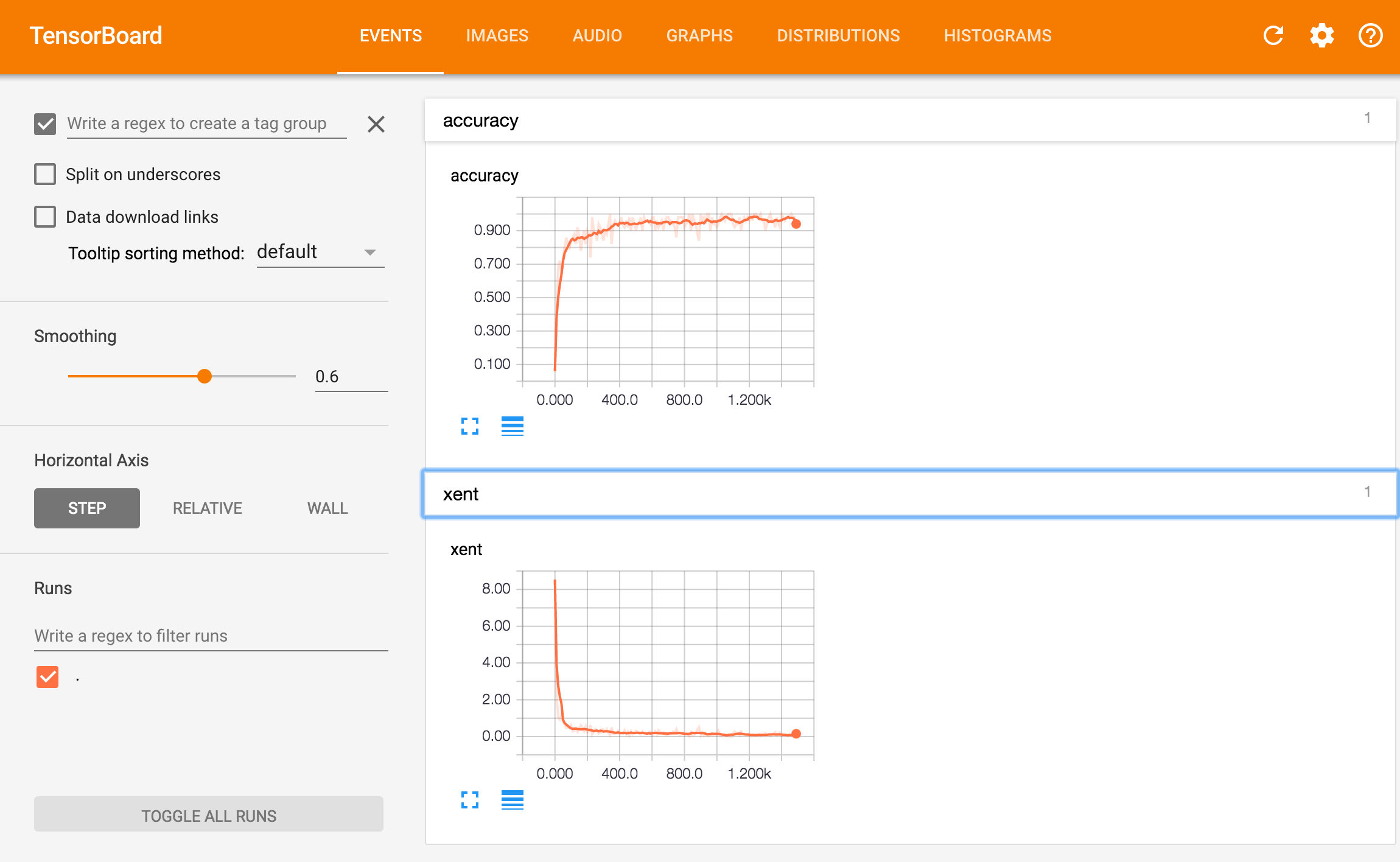Viewport: 1400px width, 862px height.
Task: Clear the tag group regex with X
Action: [x=376, y=124]
